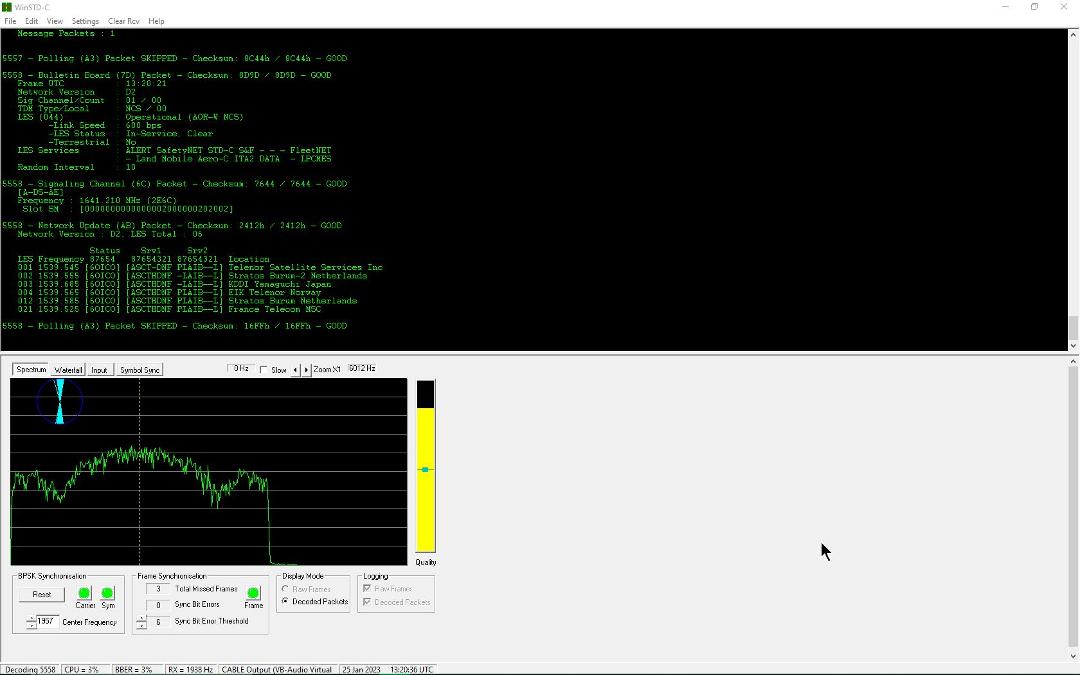Click the yellow Quality level bar
1080x675 pixels.
426,479
